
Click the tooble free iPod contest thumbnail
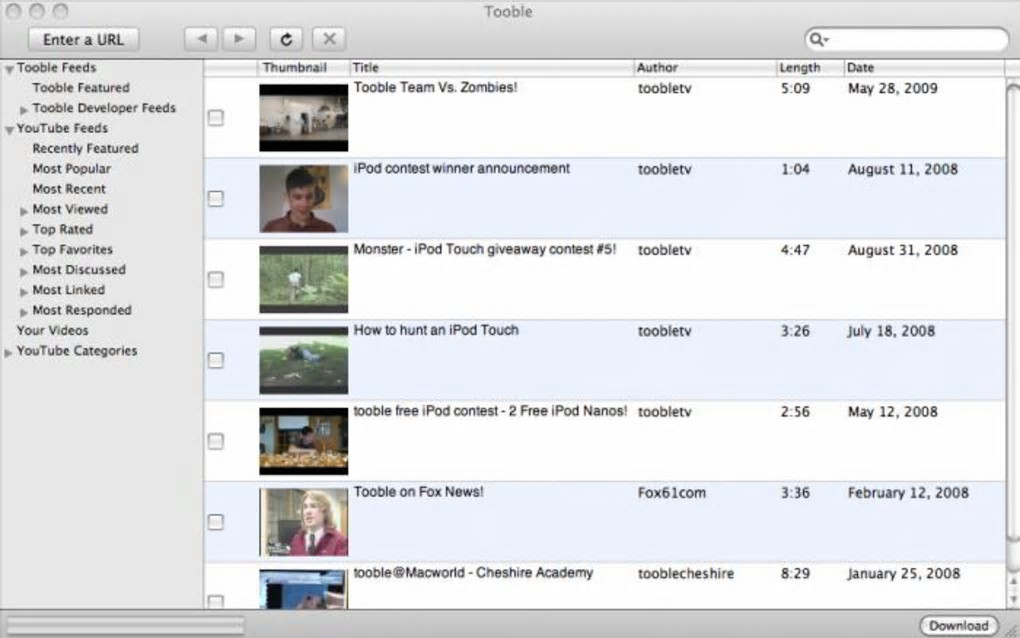(304, 442)
